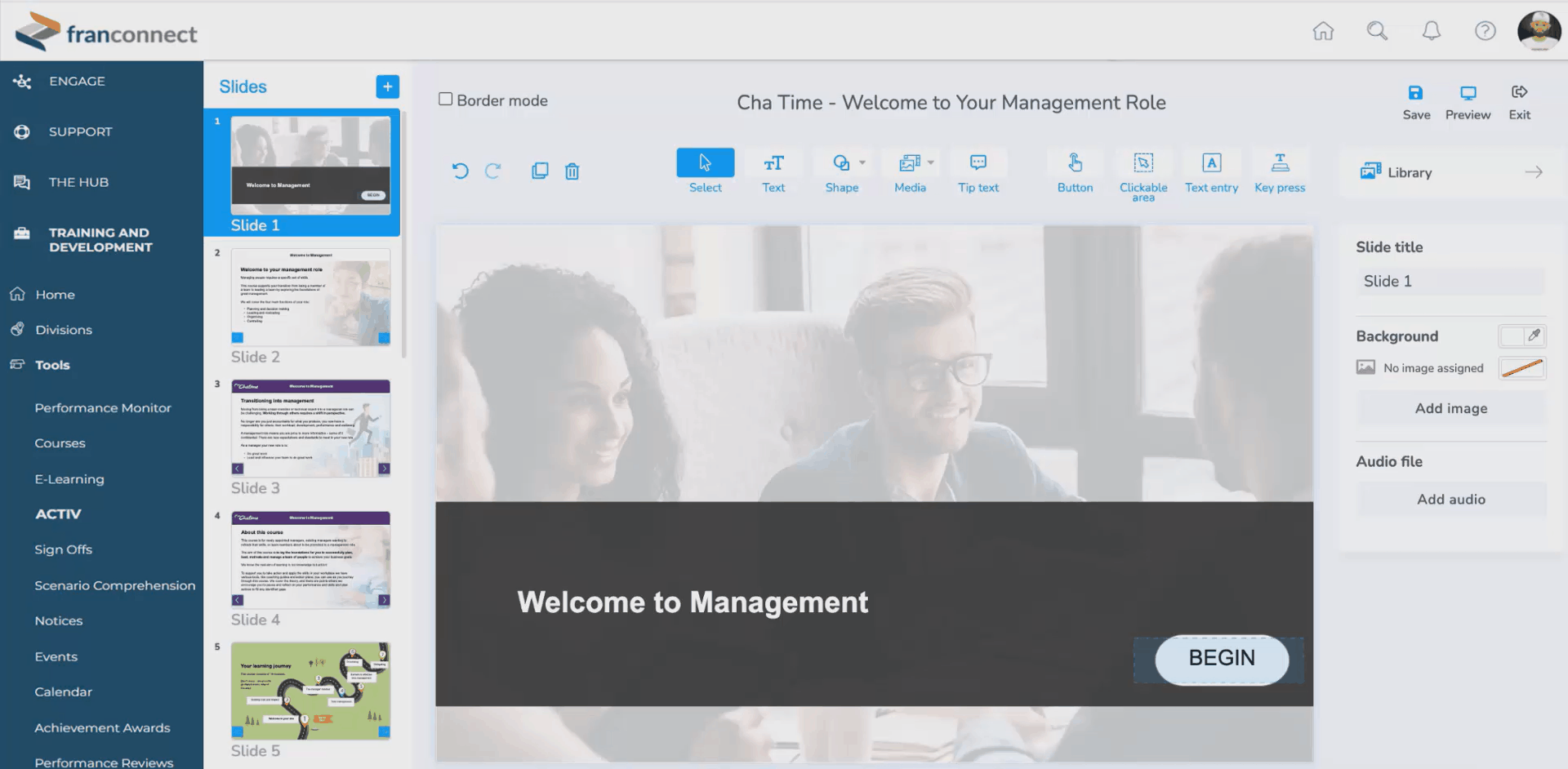The width and height of the screenshot is (1568, 769).
Task: Open Sign Offs page
Action: point(63,549)
